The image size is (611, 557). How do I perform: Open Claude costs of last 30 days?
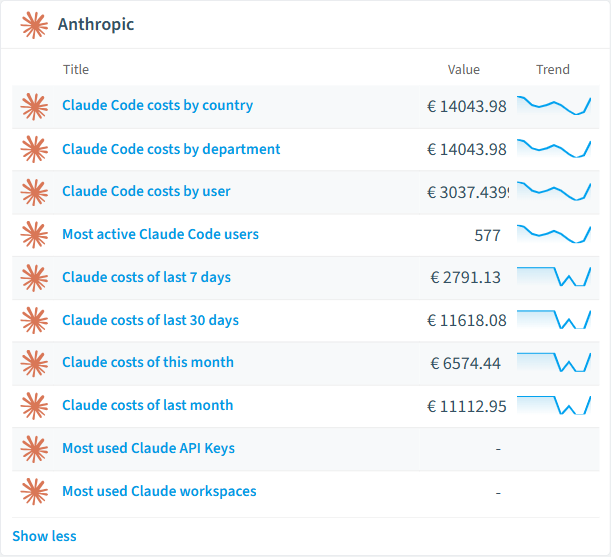pos(150,320)
